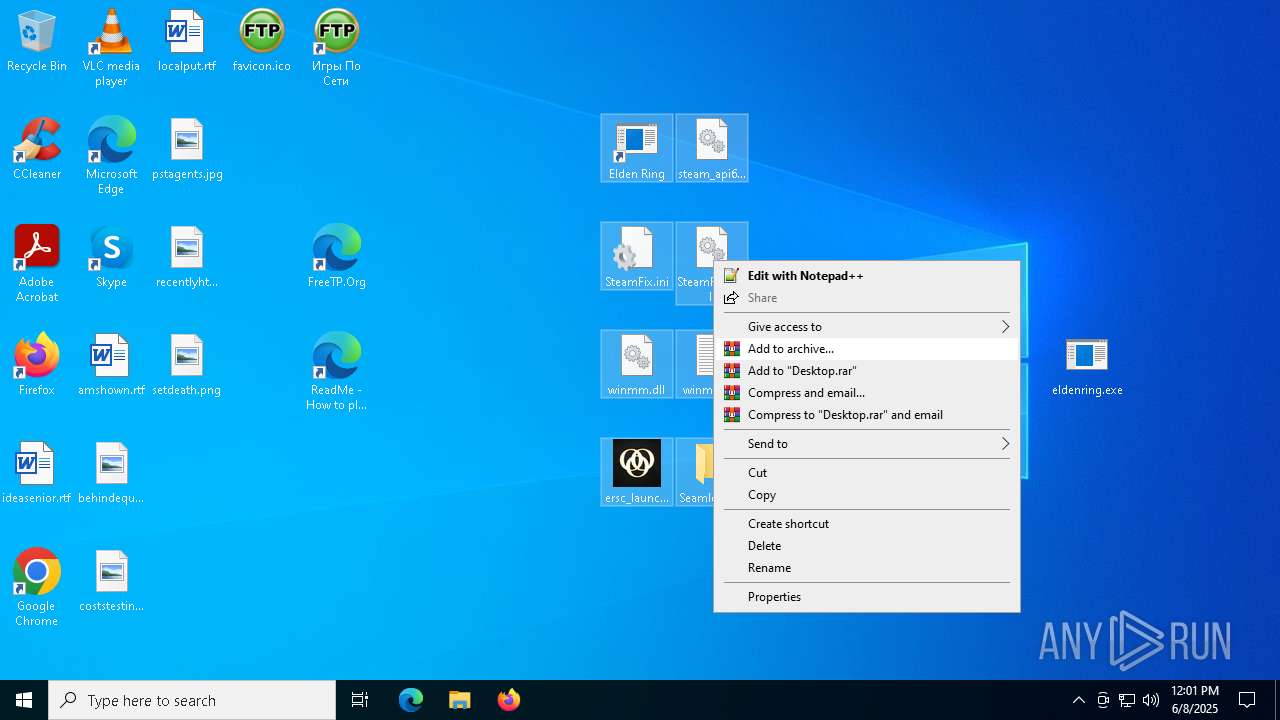Click the taskbar search box
Viewport: 1280px width, 720px height.
tap(192, 700)
